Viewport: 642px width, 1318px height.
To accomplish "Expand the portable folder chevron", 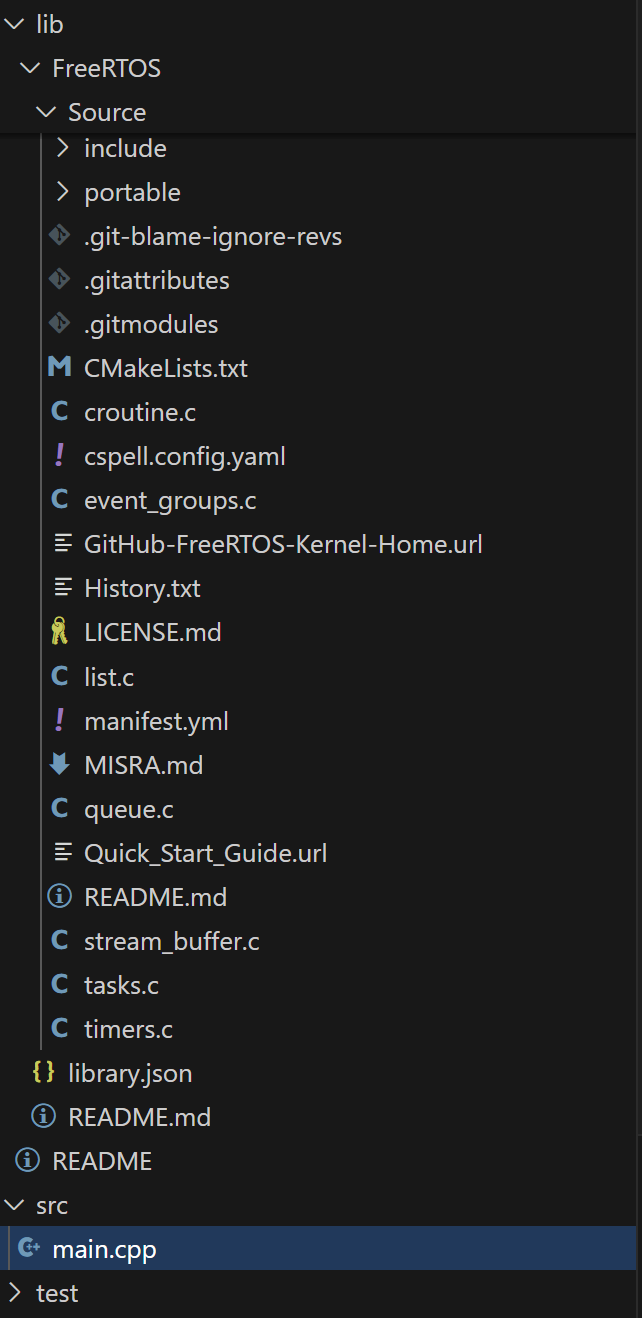I will (x=62, y=192).
